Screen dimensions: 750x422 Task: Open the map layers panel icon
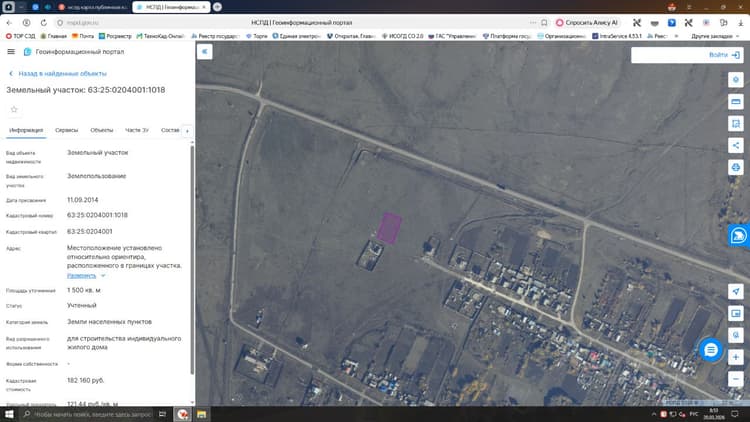click(736, 313)
